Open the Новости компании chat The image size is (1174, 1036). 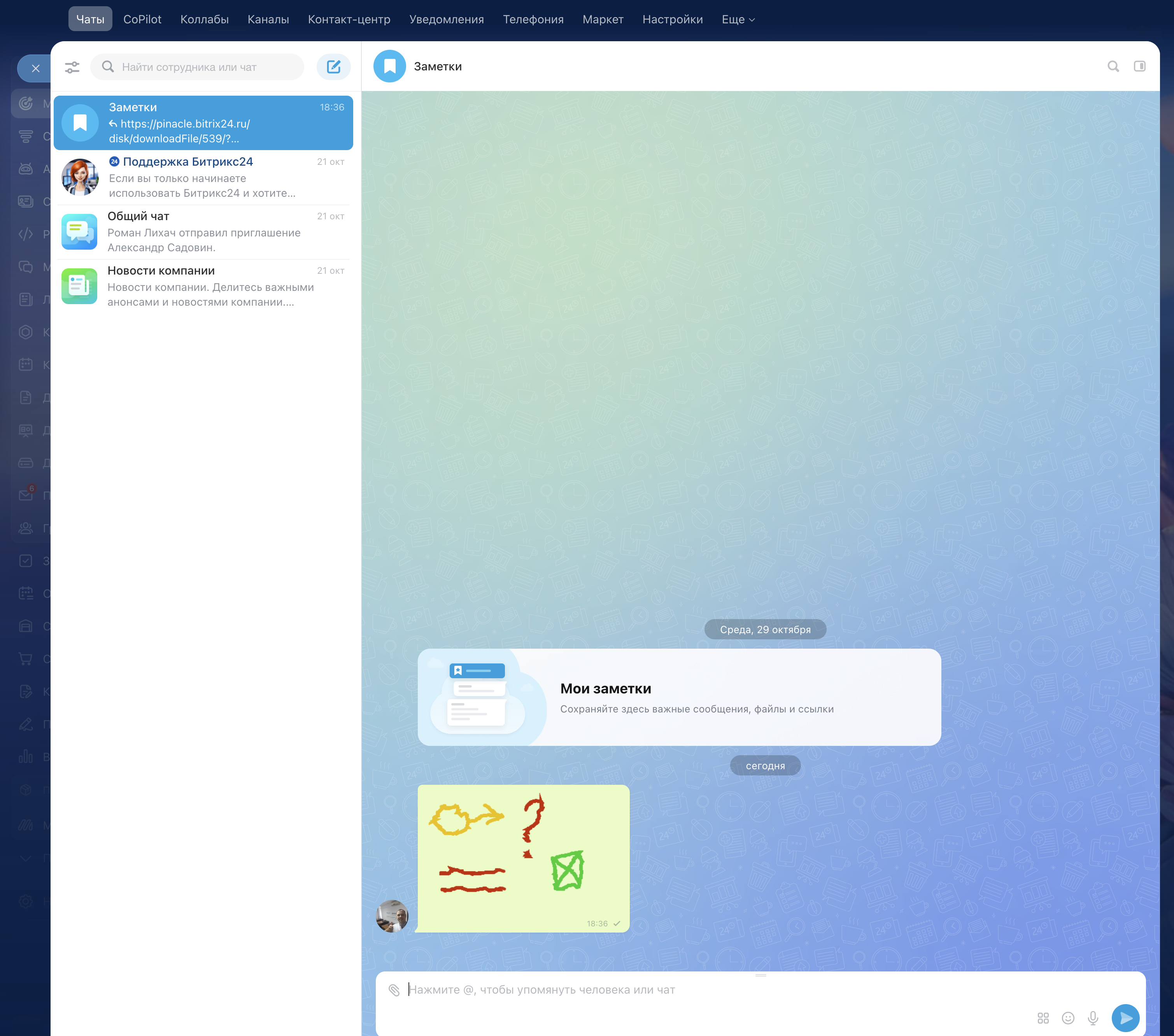(x=203, y=287)
